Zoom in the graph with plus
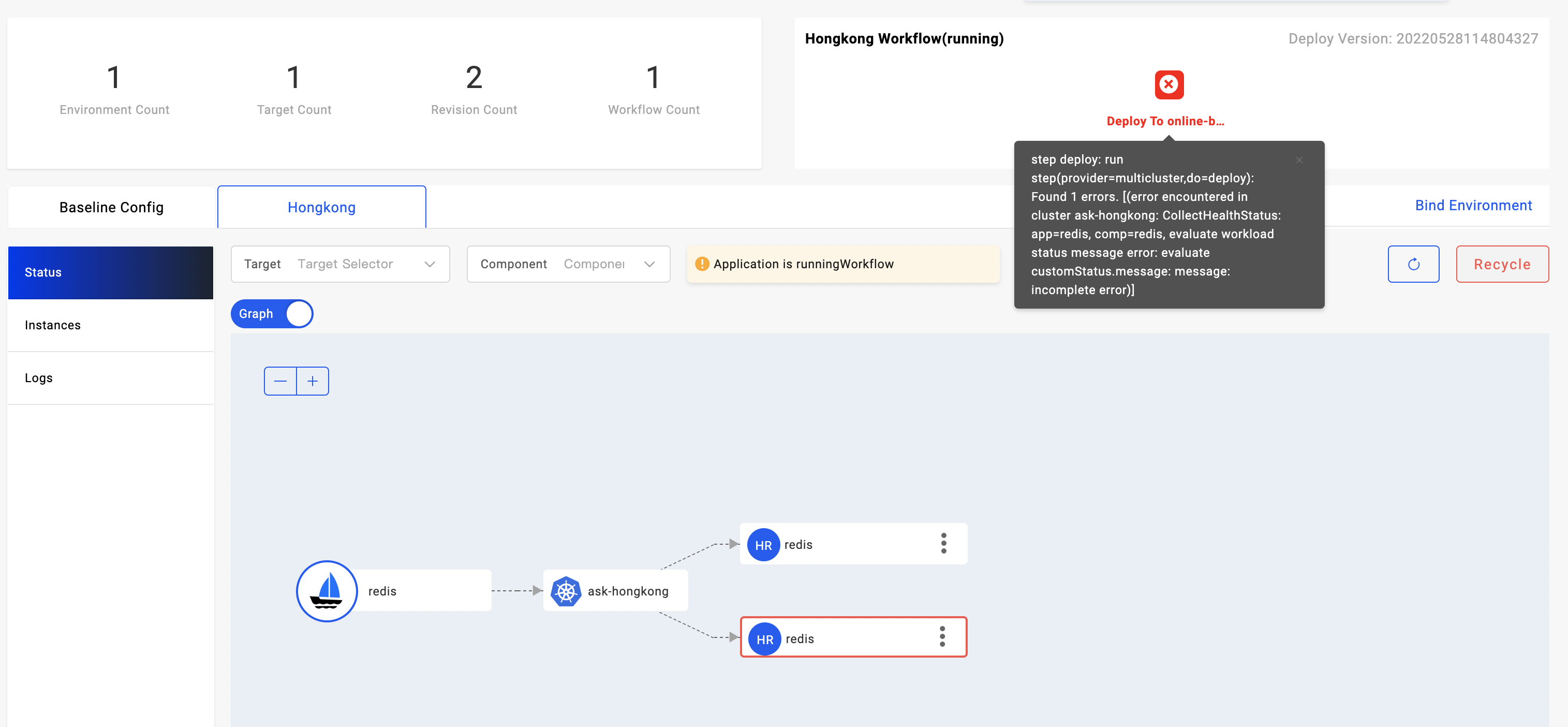The width and height of the screenshot is (1568, 727). pyautogui.click(x=312, y=381)
